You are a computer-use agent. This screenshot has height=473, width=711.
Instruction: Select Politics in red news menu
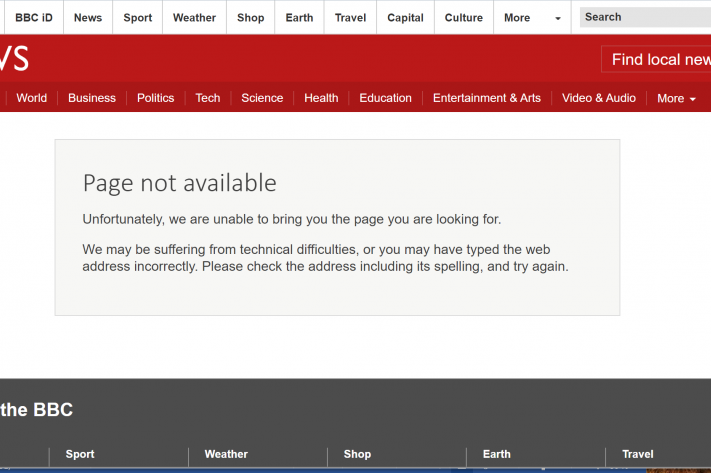click(x=155, y=98)
